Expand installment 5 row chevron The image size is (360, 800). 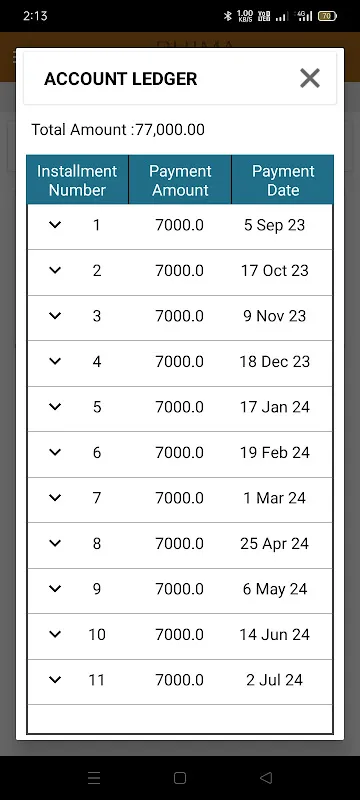click(x=55, y=406)
